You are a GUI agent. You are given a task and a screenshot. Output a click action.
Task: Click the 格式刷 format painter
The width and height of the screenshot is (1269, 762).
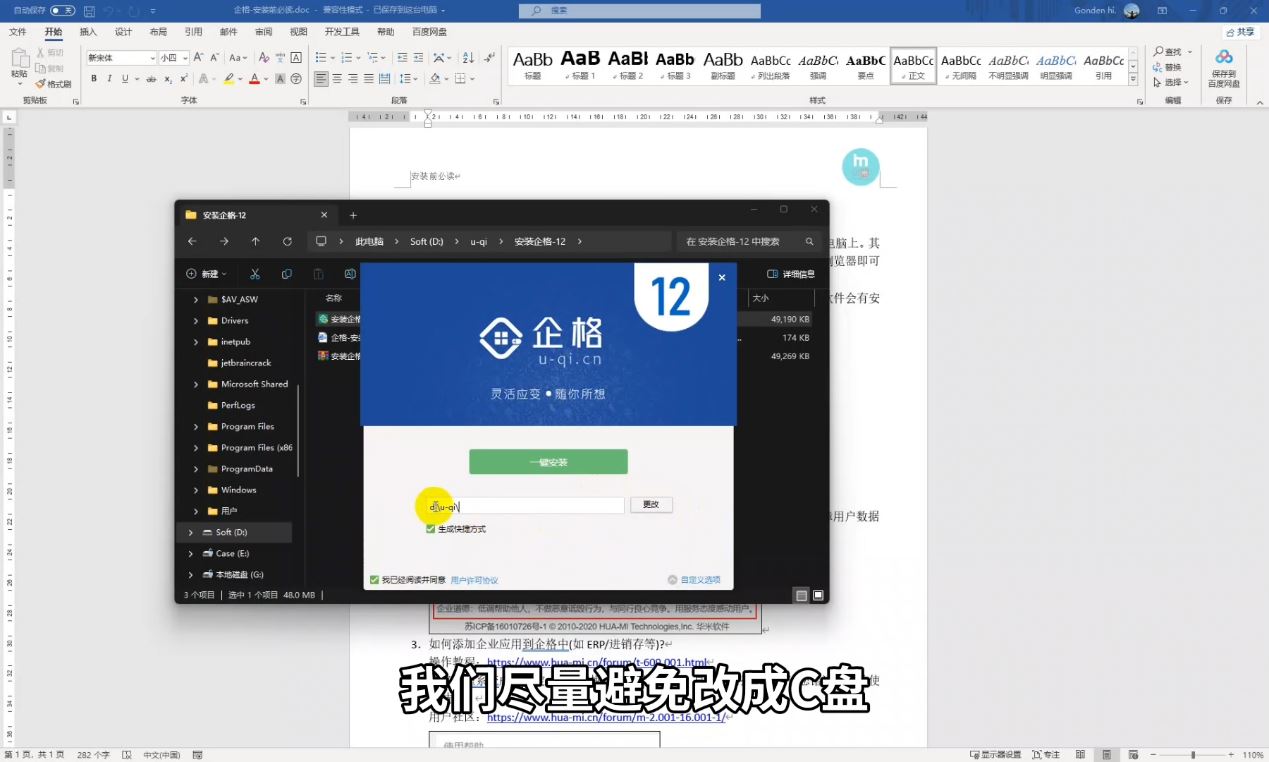pos(53,84)
